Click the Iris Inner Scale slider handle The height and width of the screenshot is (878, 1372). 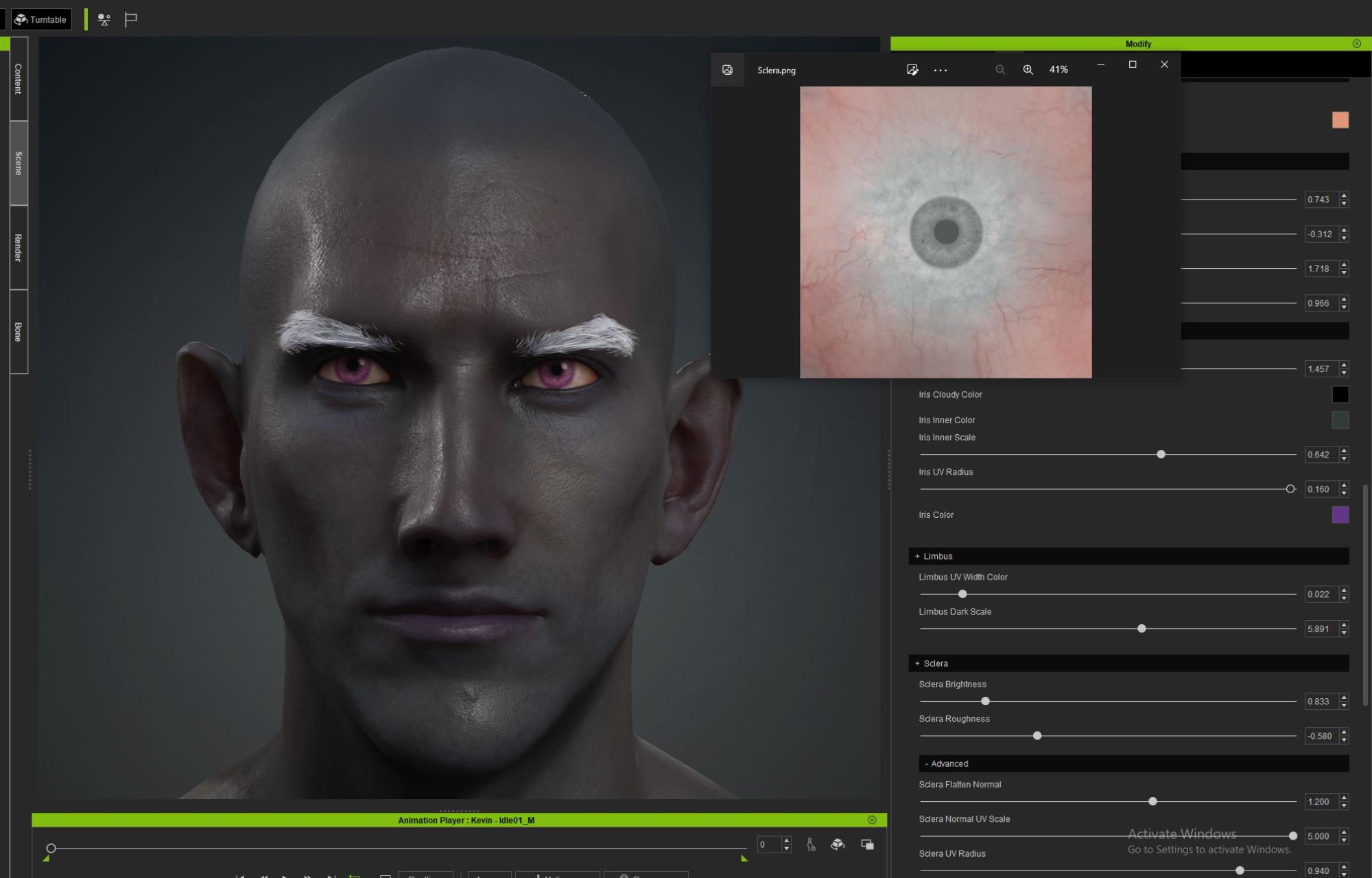1161,454
